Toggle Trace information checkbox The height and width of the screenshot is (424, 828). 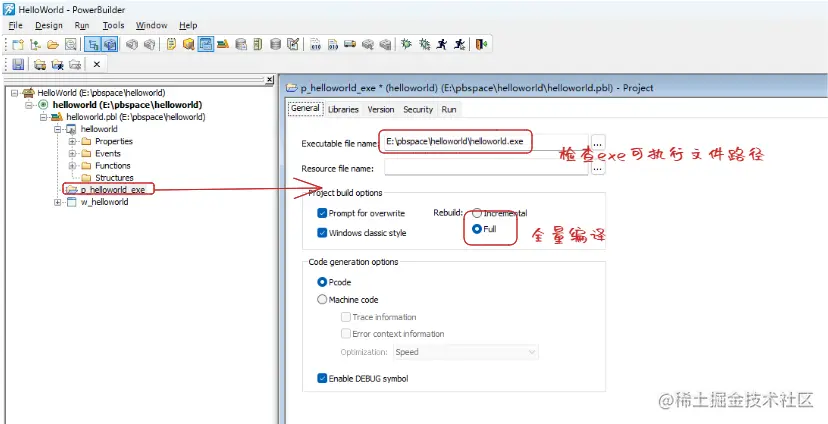[x=346, y=317]
